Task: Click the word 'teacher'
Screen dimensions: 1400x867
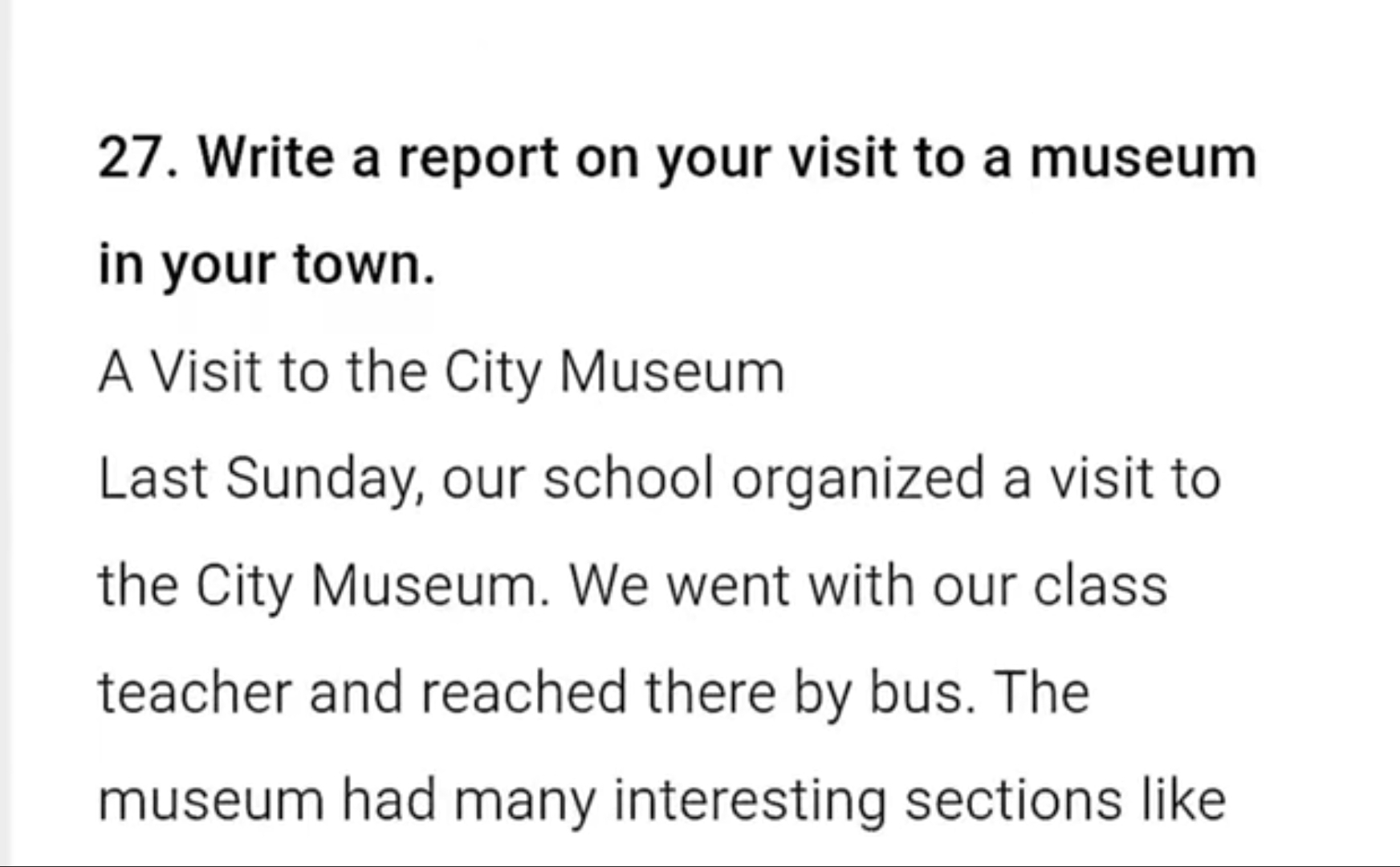Action: pos(194,693)
